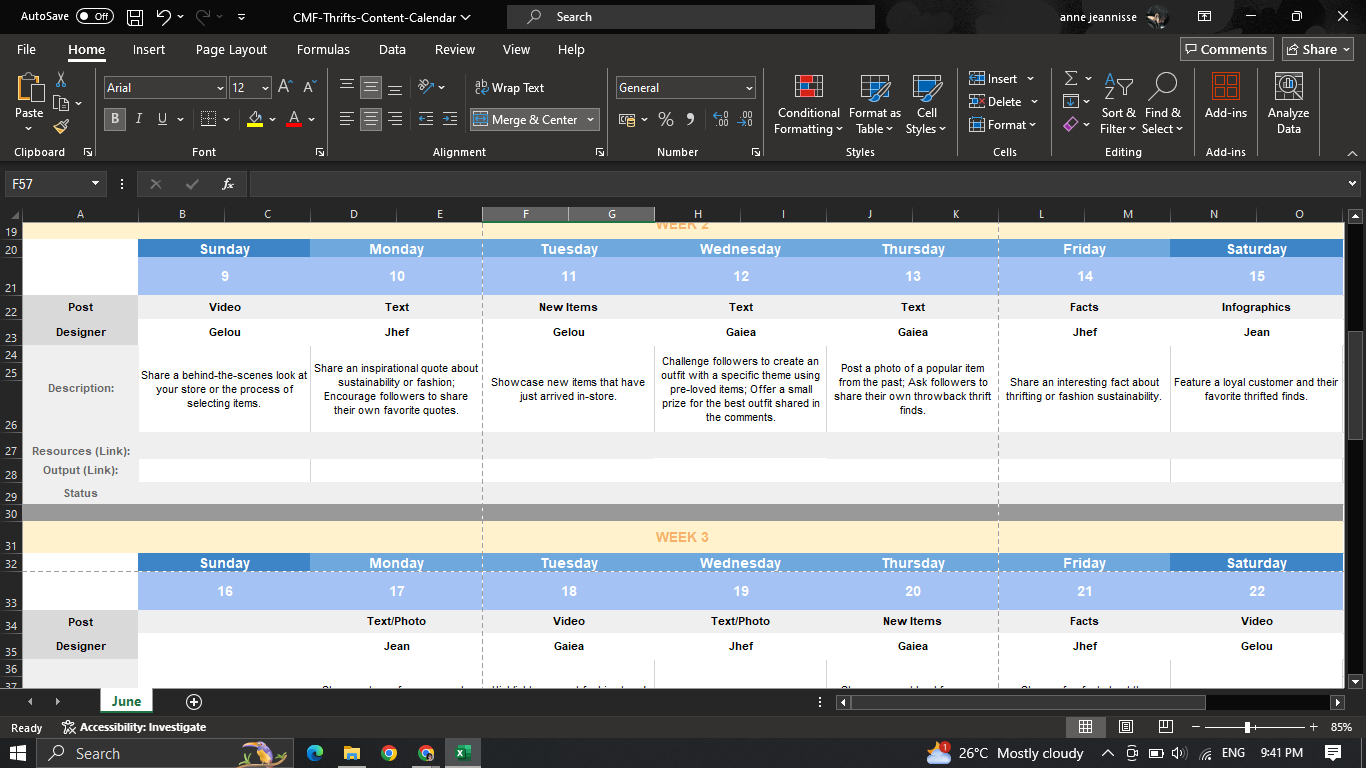Switch to the Page Layout tab
The height and width of the screenshot is (768, 1366).
coord(231,49)
